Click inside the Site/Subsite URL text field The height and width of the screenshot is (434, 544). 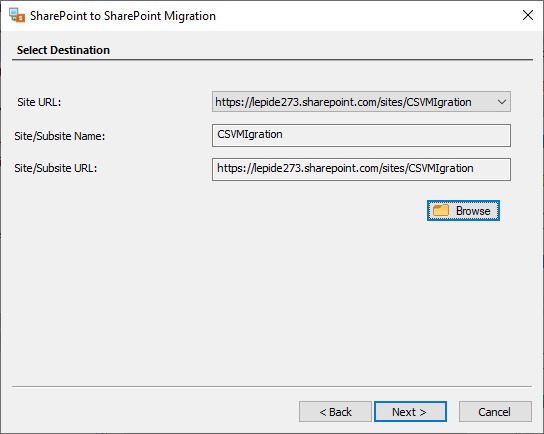tap(361, 169)
